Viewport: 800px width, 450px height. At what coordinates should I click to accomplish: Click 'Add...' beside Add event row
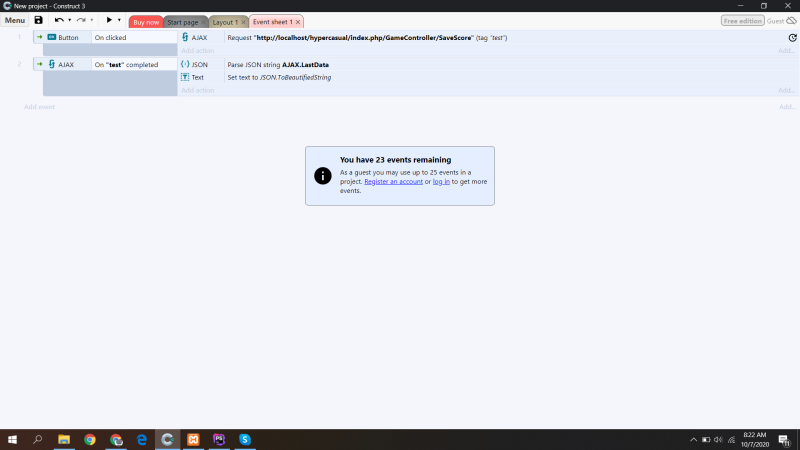pos(787,107)
